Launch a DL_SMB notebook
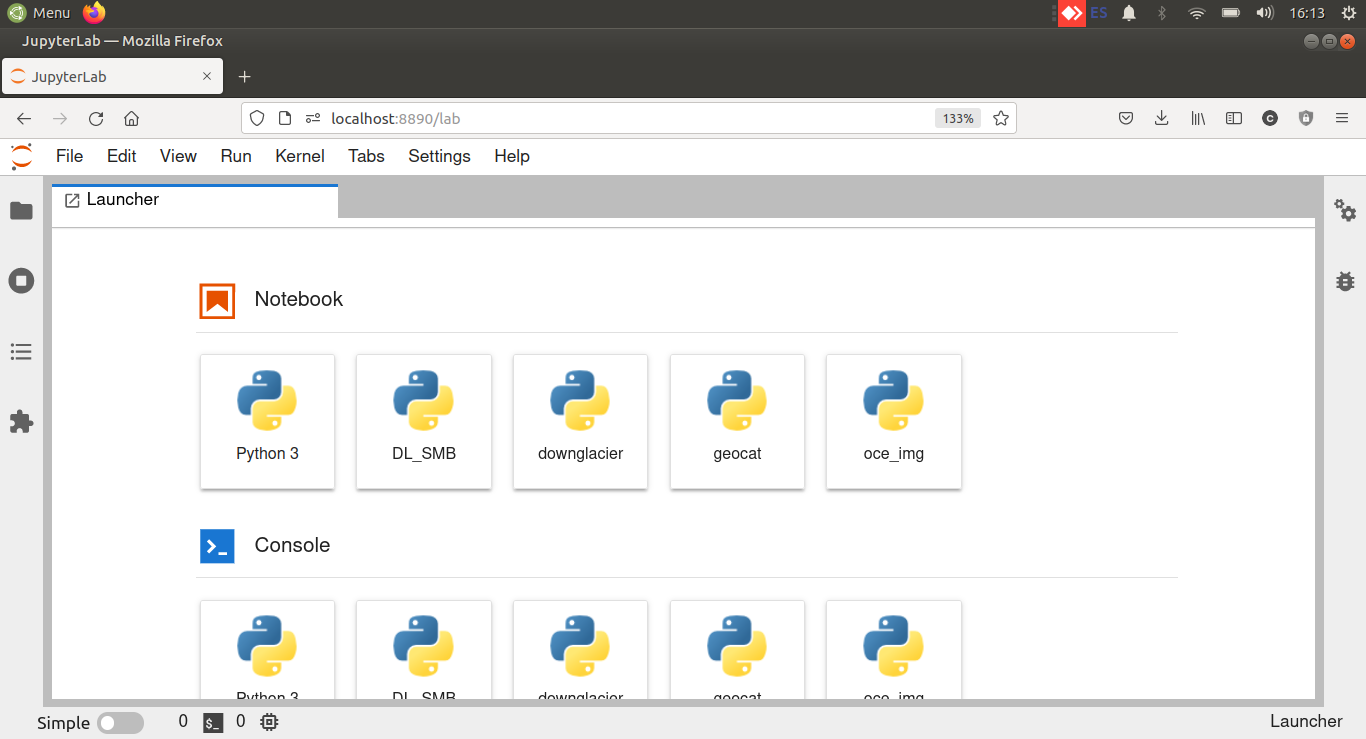 click(x=424, y=421)
